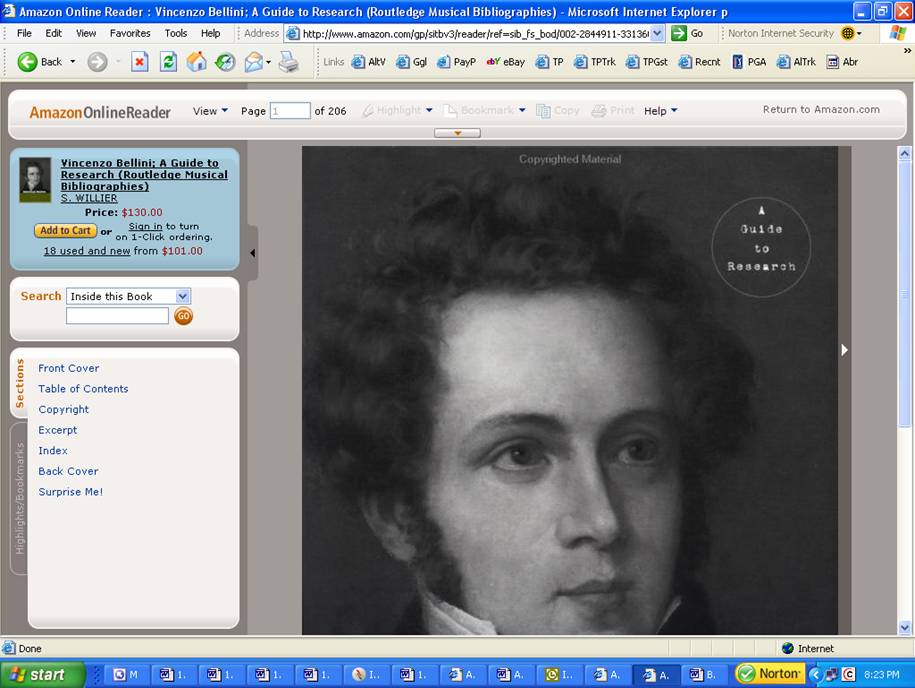Open the View dropdown menu
The image size is (915, 688).
[210, 111]
